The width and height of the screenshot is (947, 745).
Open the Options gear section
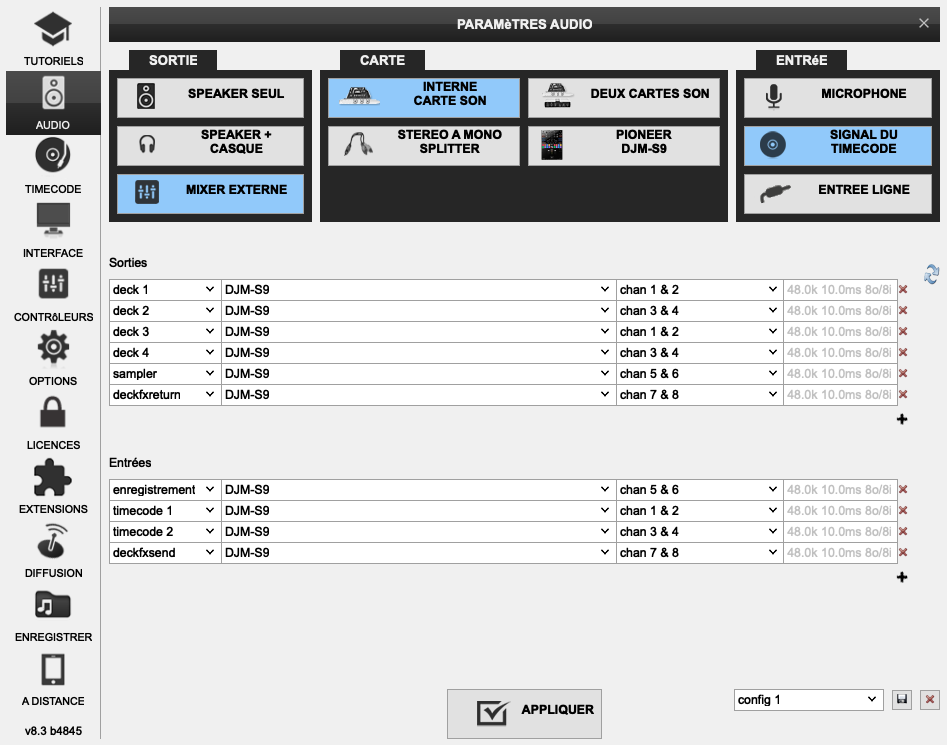tap(53, 359)
